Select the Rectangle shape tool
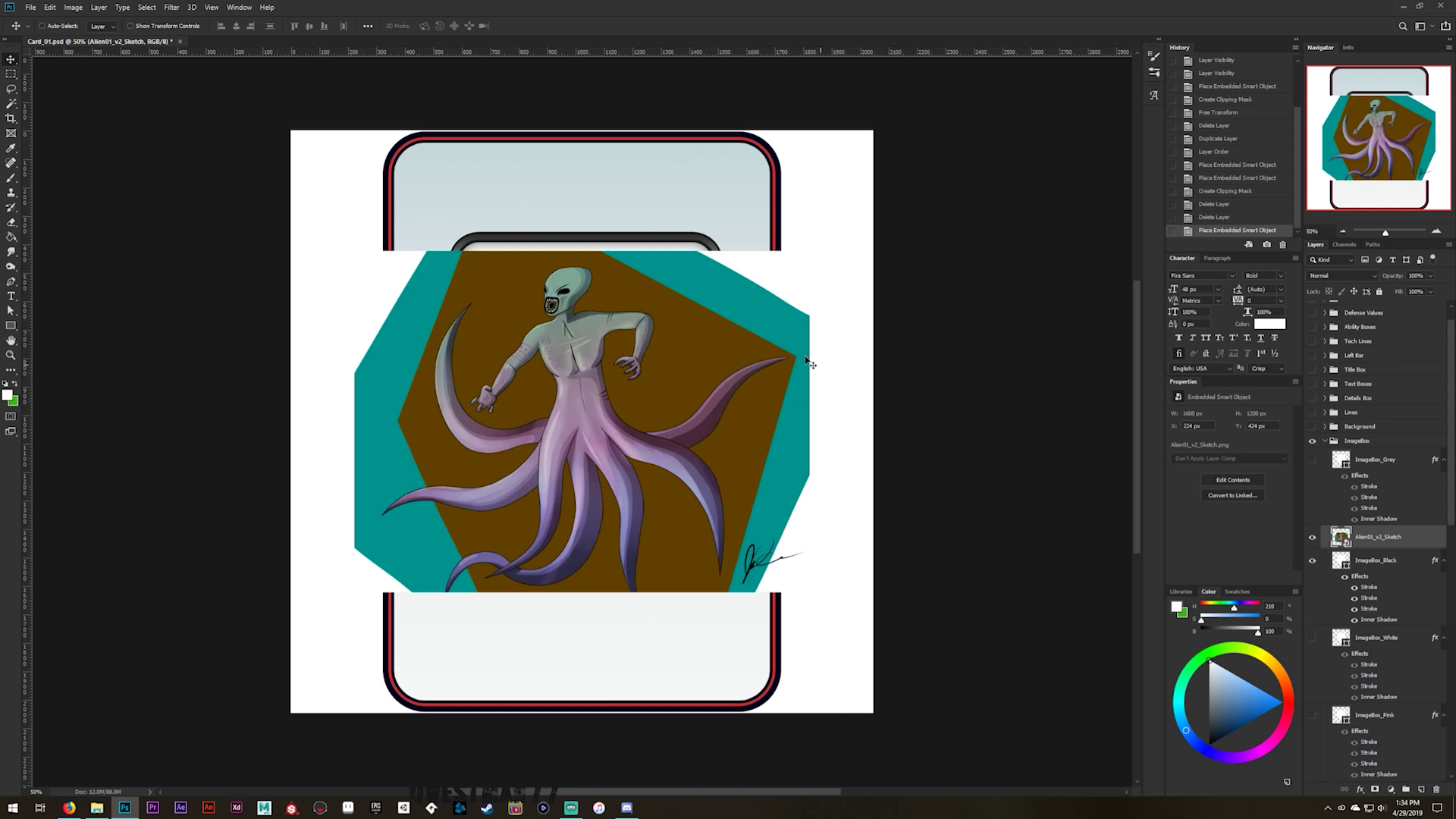1456x819 pixels. click(x=11, y=325)
